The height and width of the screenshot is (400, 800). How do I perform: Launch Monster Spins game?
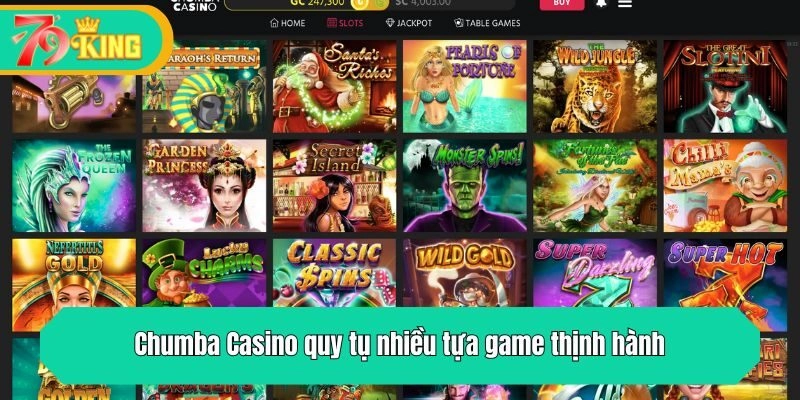[465, 186]
